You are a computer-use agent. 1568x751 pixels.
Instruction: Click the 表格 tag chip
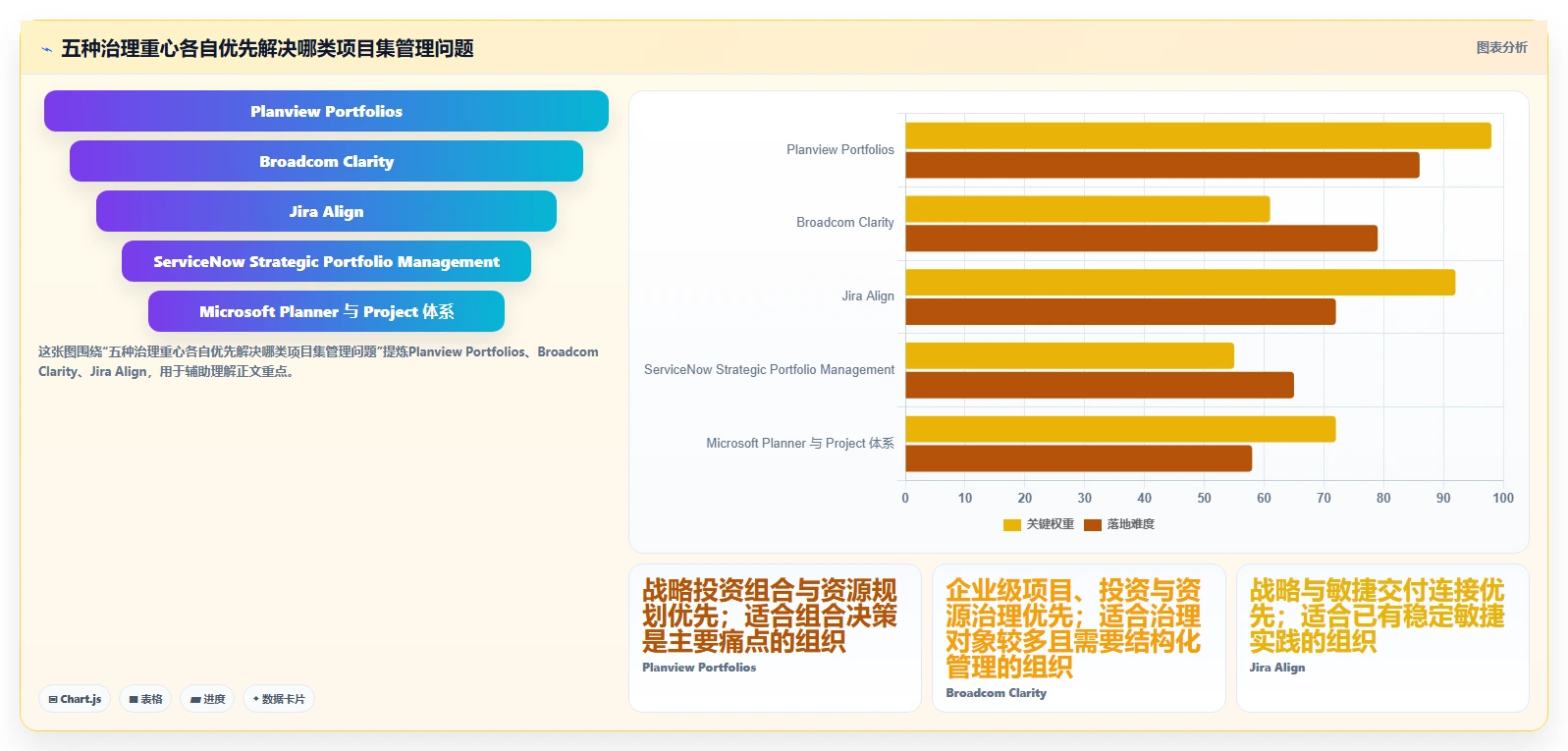tap(145, 699)
